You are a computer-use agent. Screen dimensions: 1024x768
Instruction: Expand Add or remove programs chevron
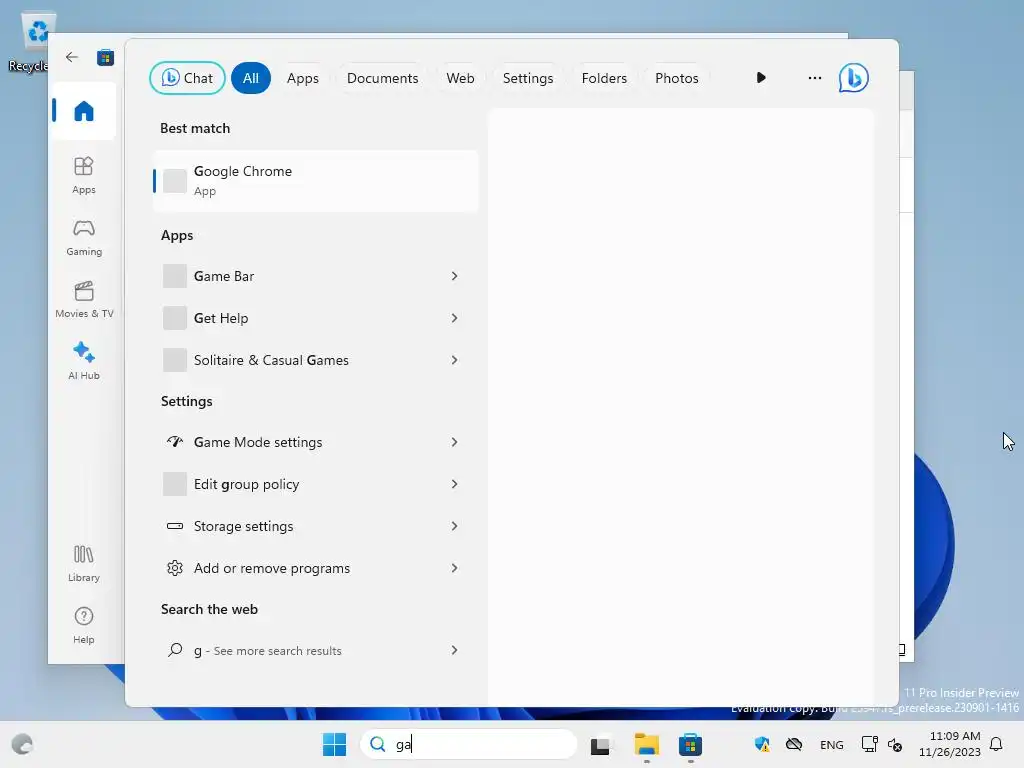click(455, 568)
